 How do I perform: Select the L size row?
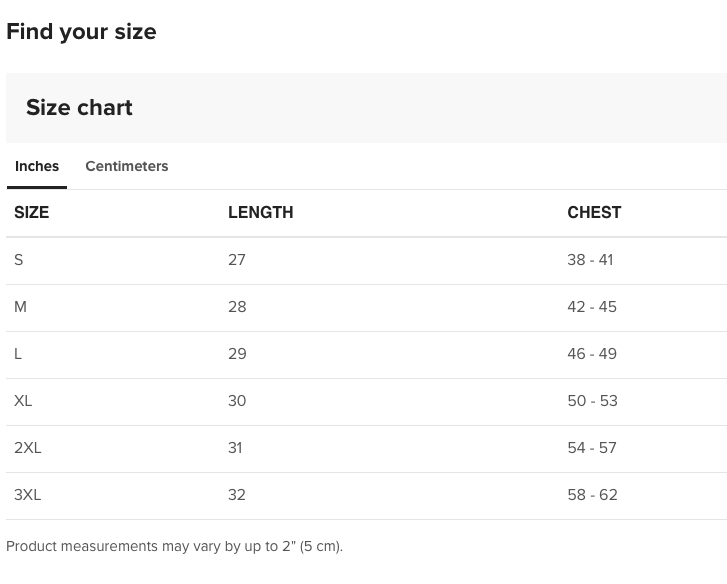[18, 354]
